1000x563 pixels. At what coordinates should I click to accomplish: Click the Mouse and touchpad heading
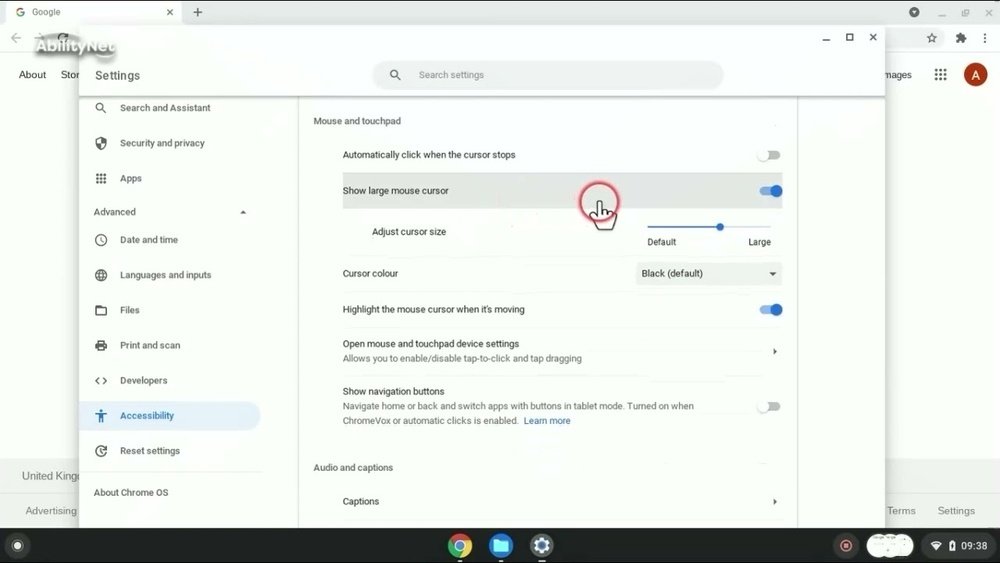click(x=357, y=121)
